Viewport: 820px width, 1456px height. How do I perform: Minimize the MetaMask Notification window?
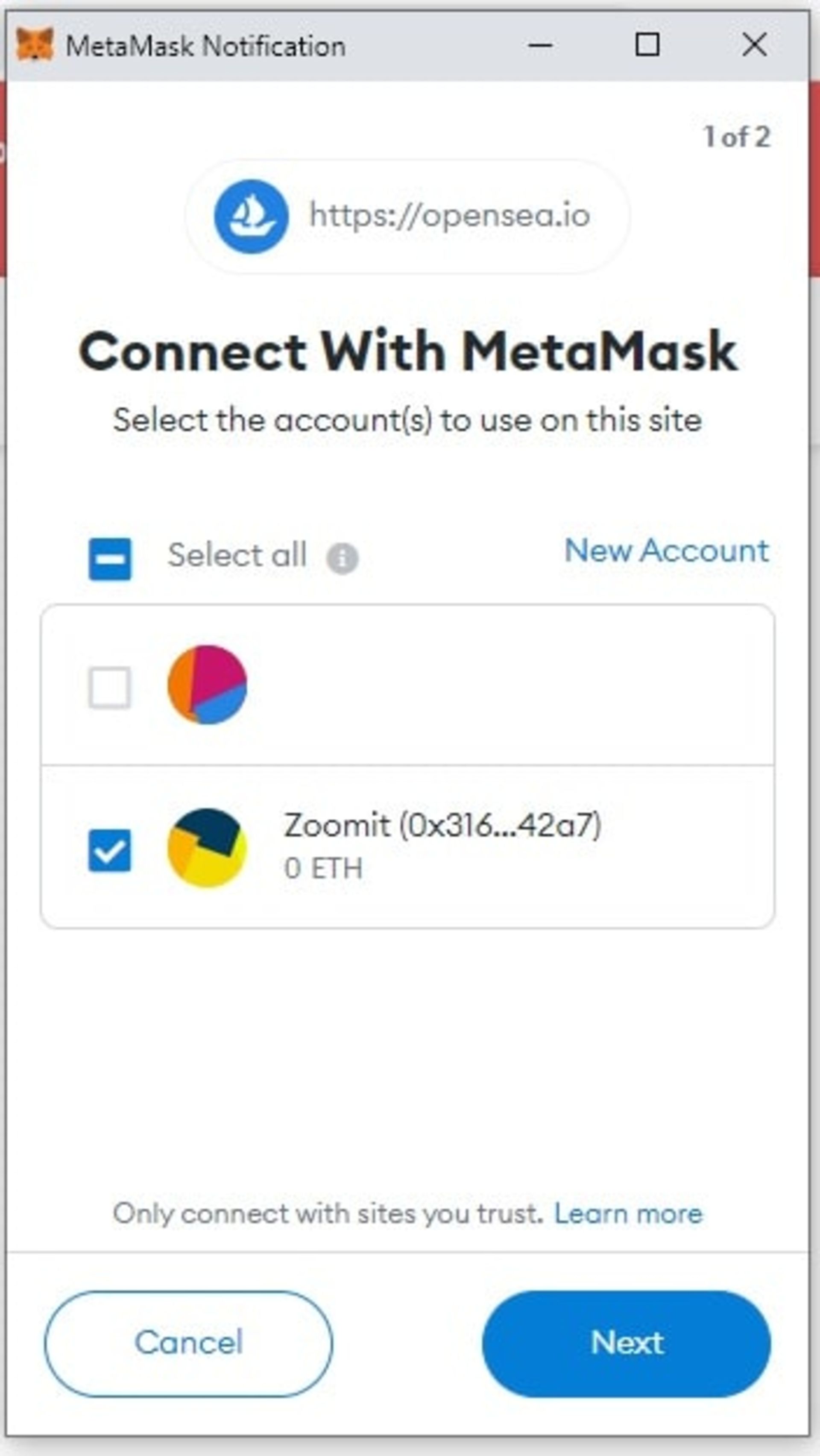[x=540, y=45]
